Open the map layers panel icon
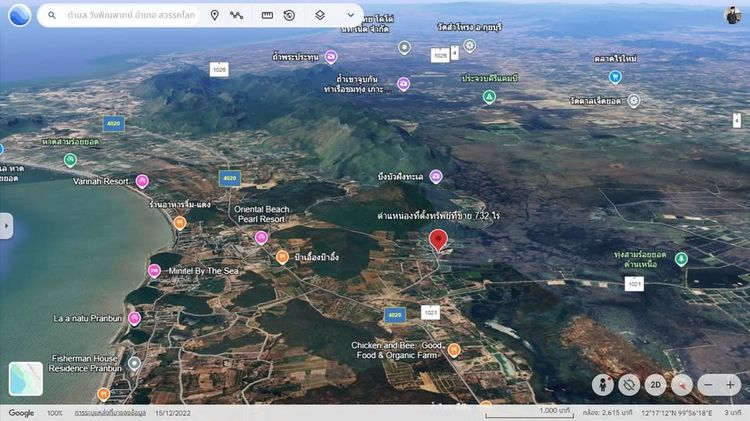This screenshot has height=421, width=750. coord(320,15)
